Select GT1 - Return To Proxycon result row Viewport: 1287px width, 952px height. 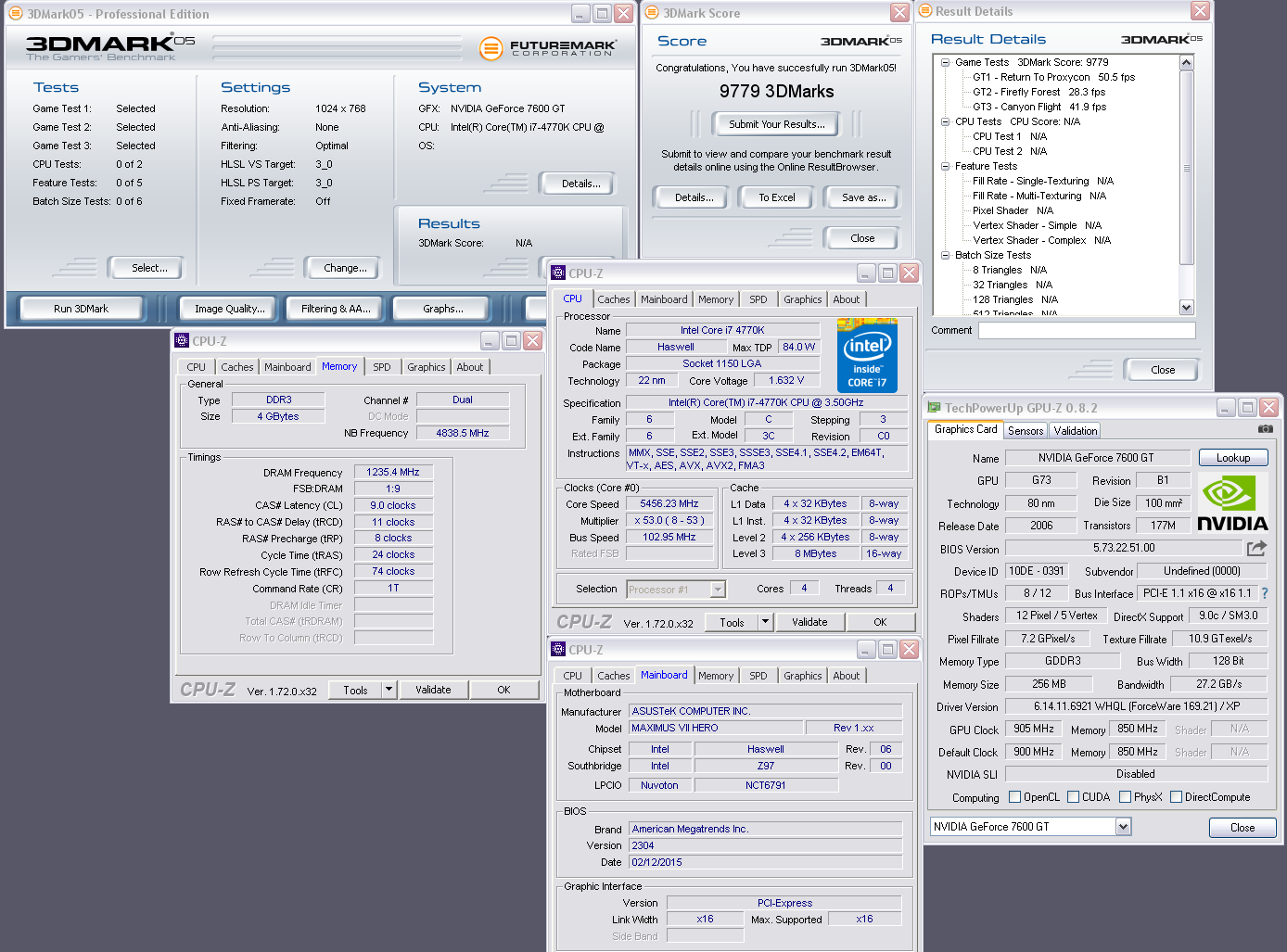click(1053, 78)
